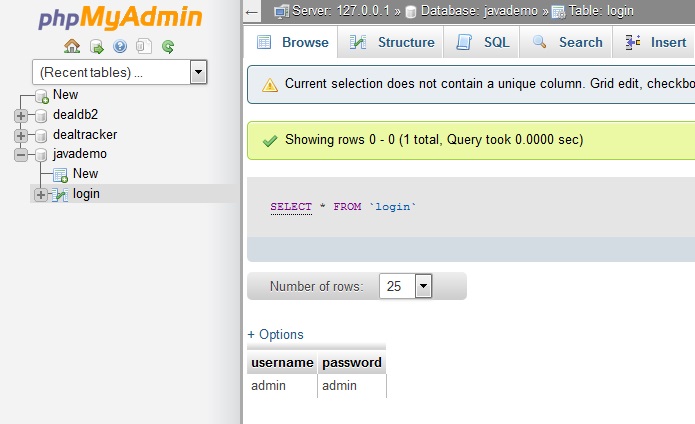Click the login table icon in tree
The height and width of the screenshot is (424, 695).
click(x=60, y=194)
